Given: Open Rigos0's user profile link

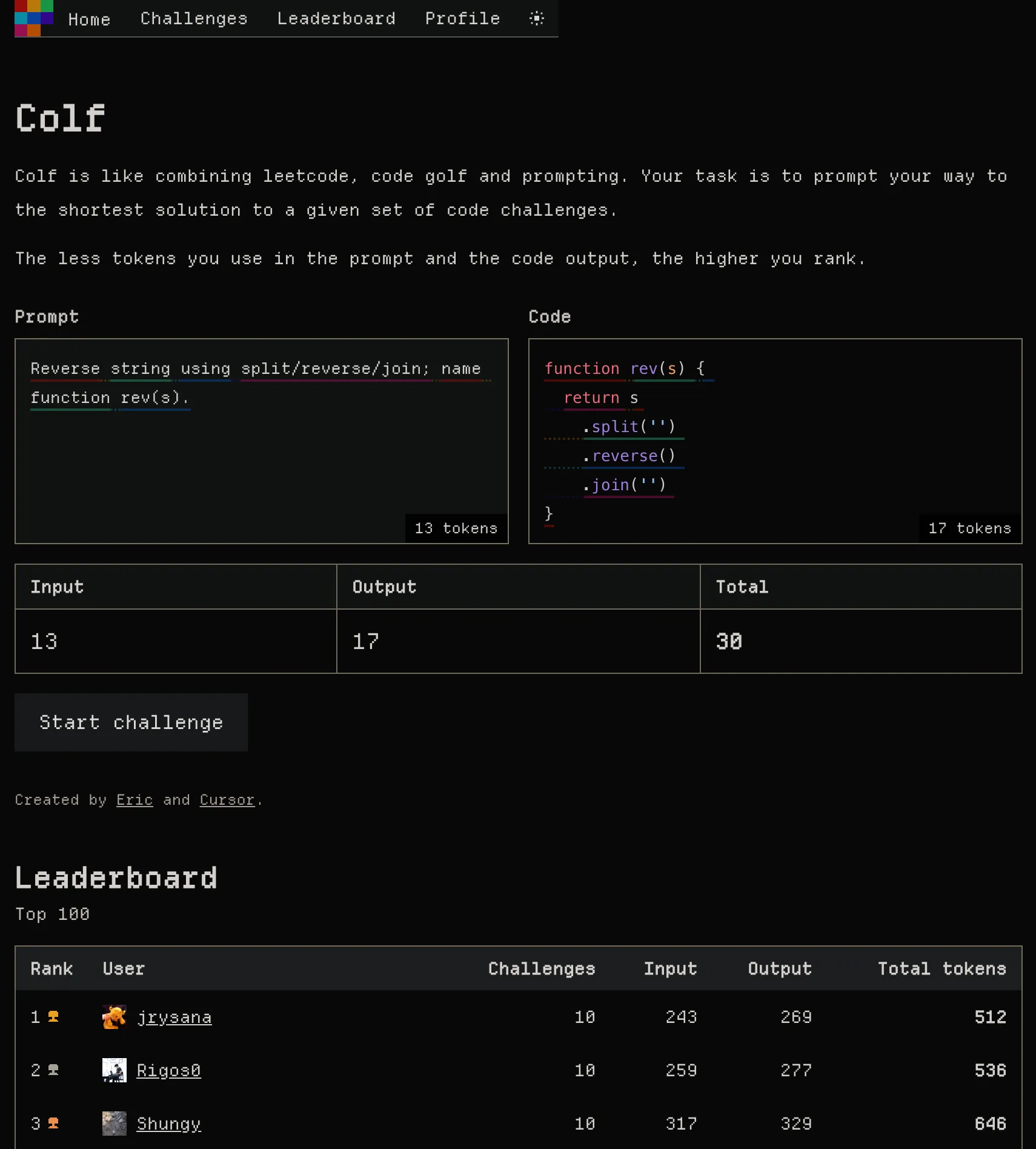Looking at the screenshot, I should click(168, 1070).
